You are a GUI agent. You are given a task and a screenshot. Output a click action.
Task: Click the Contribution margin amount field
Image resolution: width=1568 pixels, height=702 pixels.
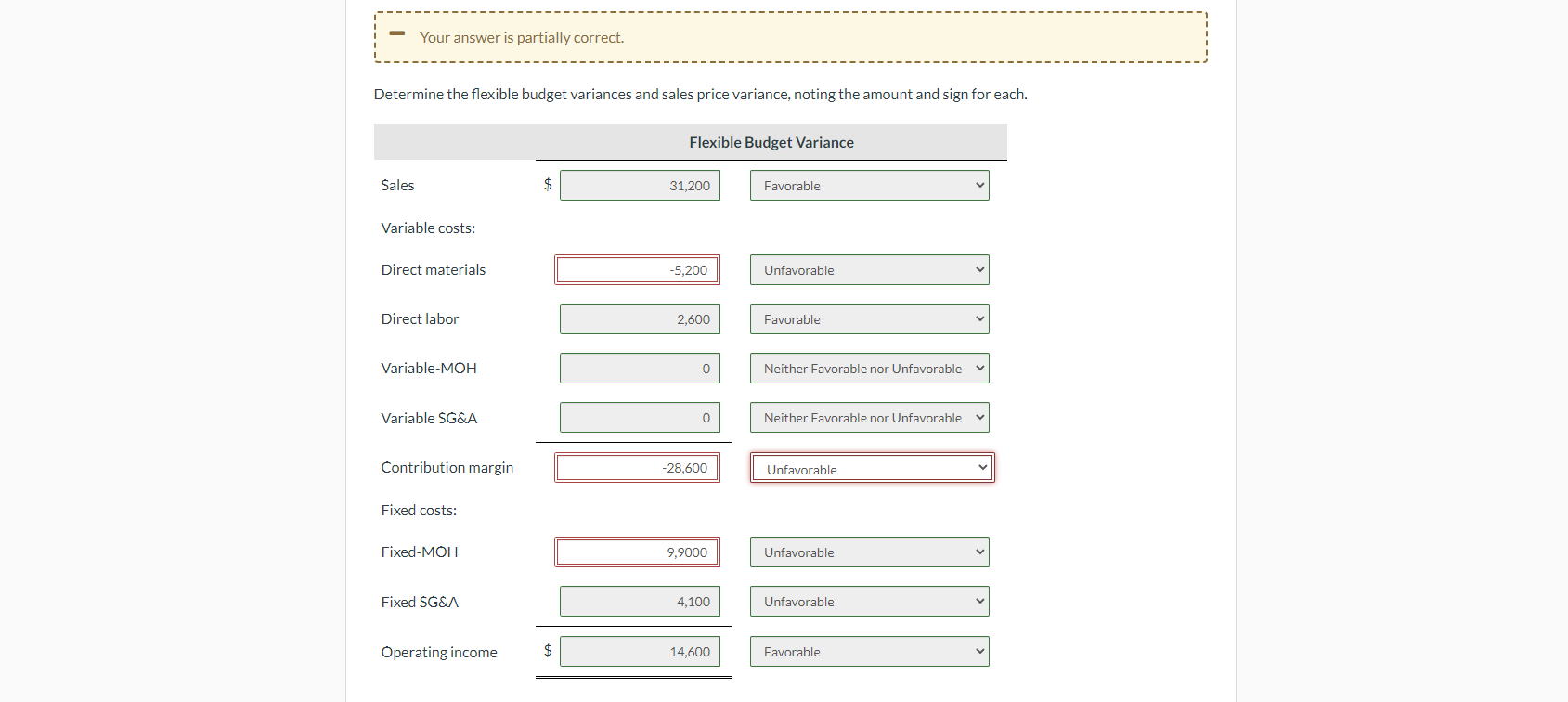[x=637, y=468]
